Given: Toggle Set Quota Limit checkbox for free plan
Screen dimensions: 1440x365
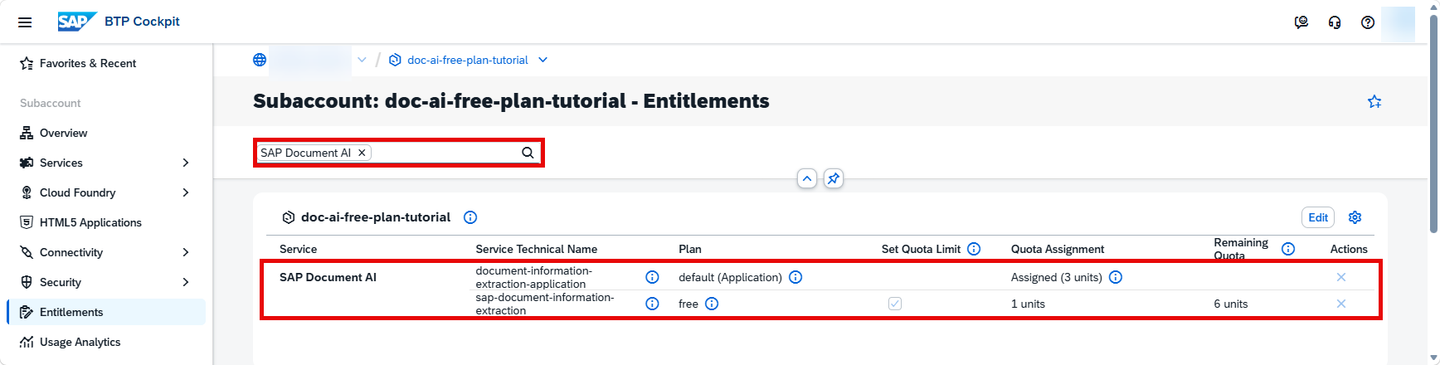Looking at the screenshot, I should (895, 304).
